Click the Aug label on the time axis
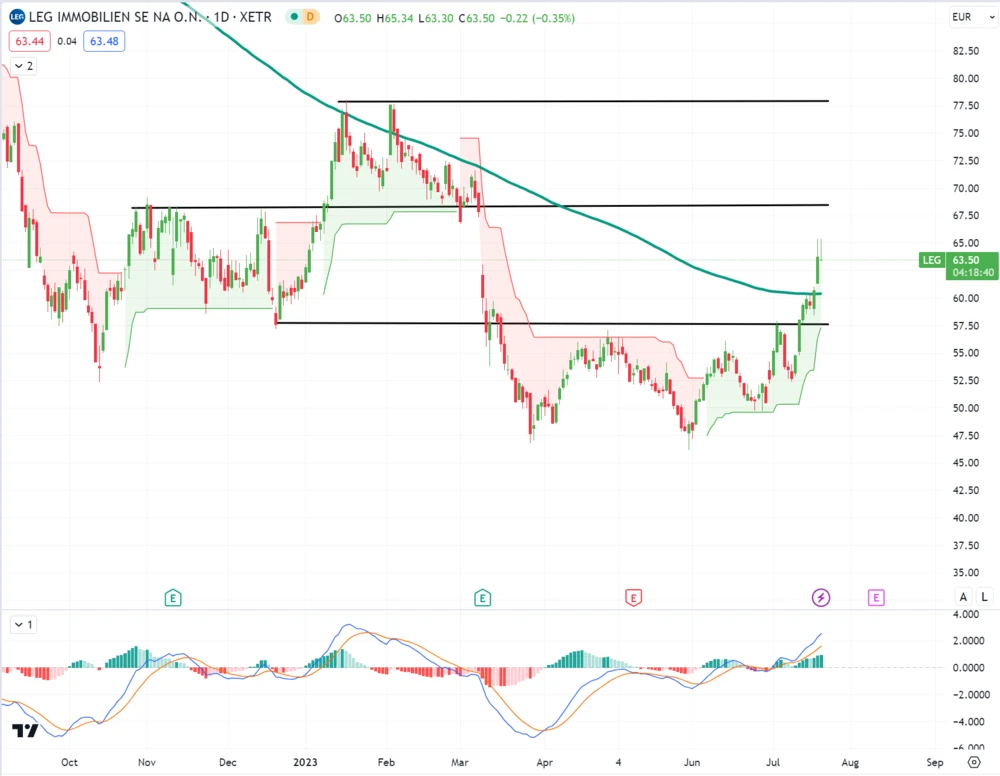This screenshot has width=1000, height=776. click(x=850, y=763)
